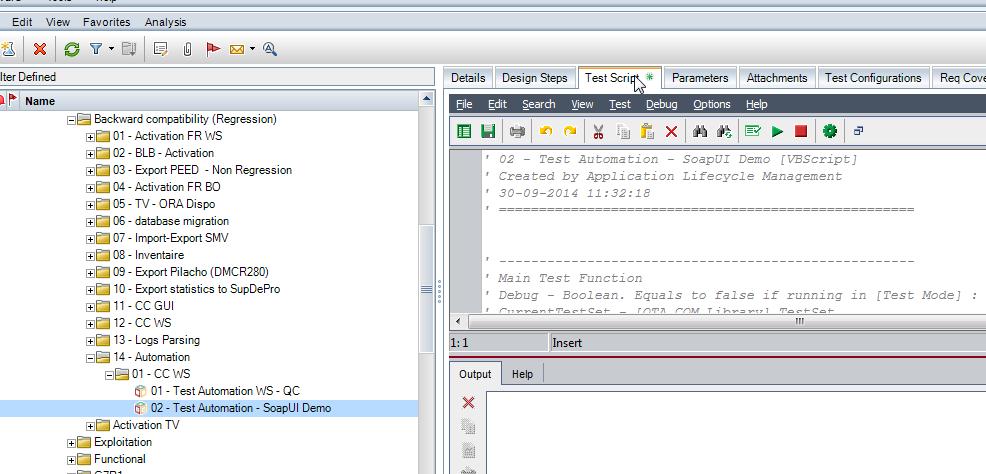986x474 pixels.
Task: Open the script editor Search menu
Action: click(x=538, y=104)
